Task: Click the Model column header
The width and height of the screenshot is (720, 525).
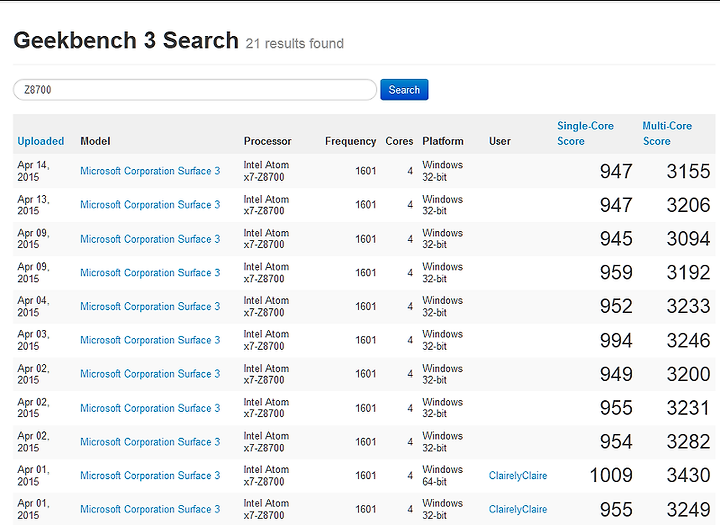Action: 95,141
